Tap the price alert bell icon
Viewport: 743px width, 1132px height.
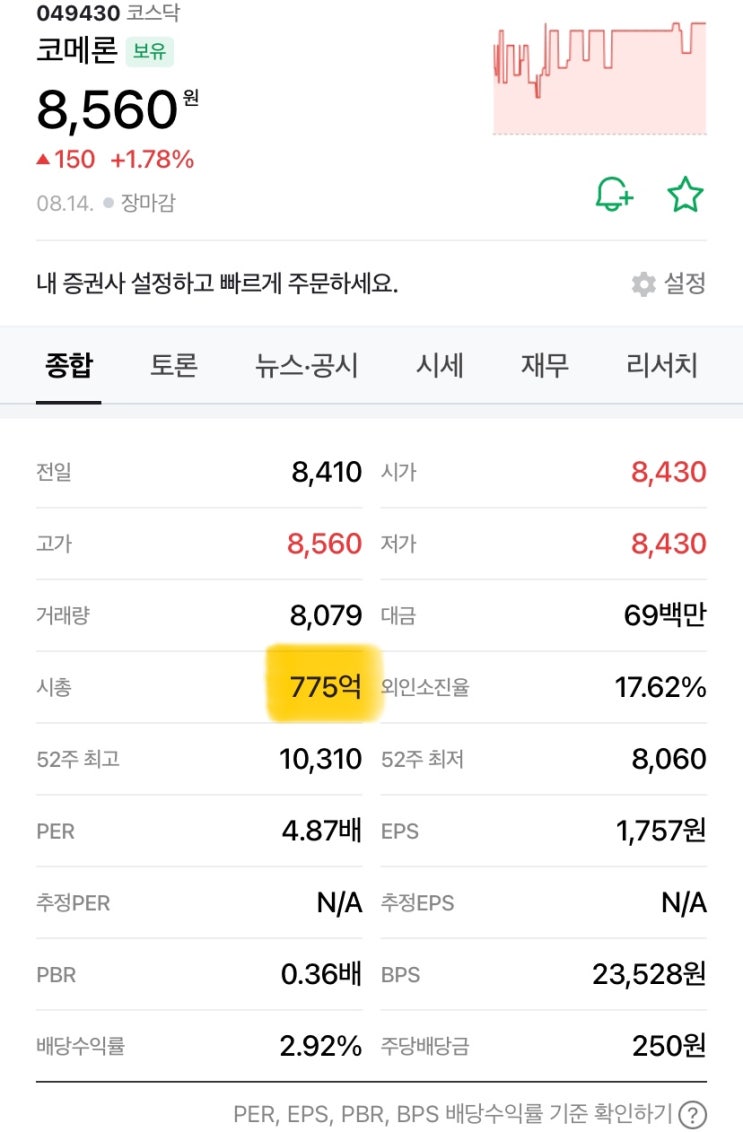click(x=614, y=194)
